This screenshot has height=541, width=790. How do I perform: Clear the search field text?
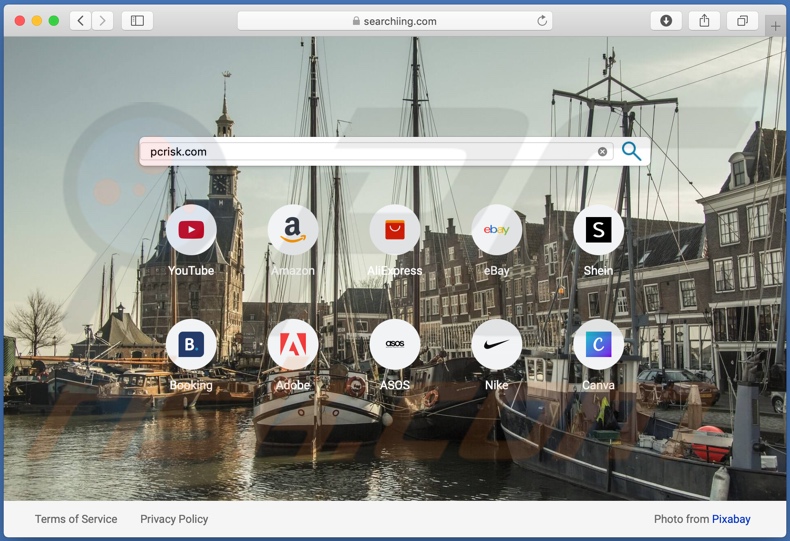[x=602, y=152]
